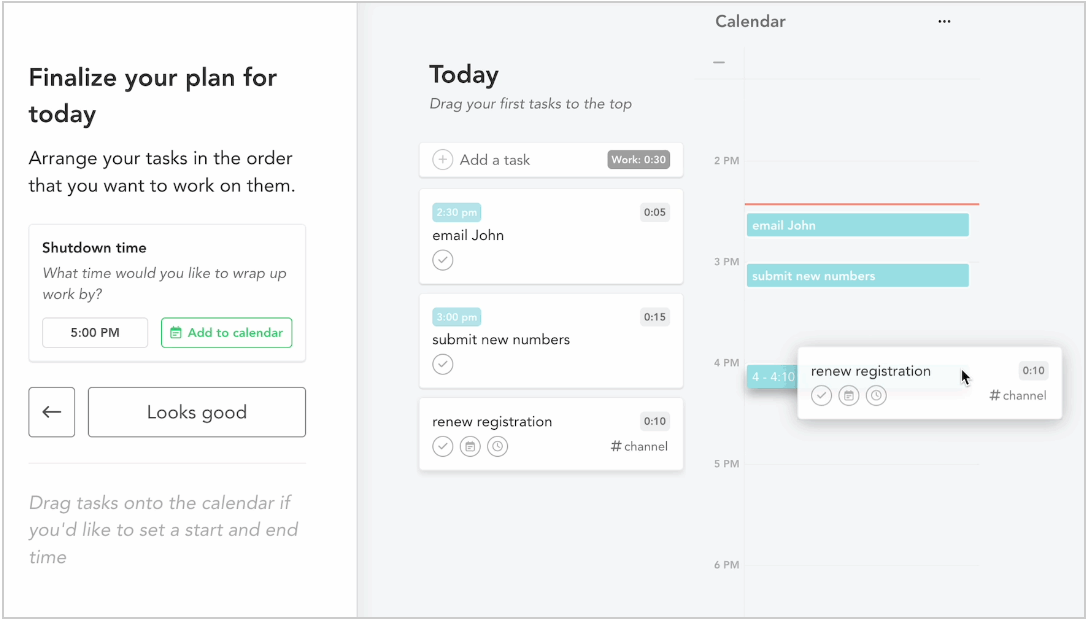
Task: Click calendar icon on renew registration list card
Action: 470,446
